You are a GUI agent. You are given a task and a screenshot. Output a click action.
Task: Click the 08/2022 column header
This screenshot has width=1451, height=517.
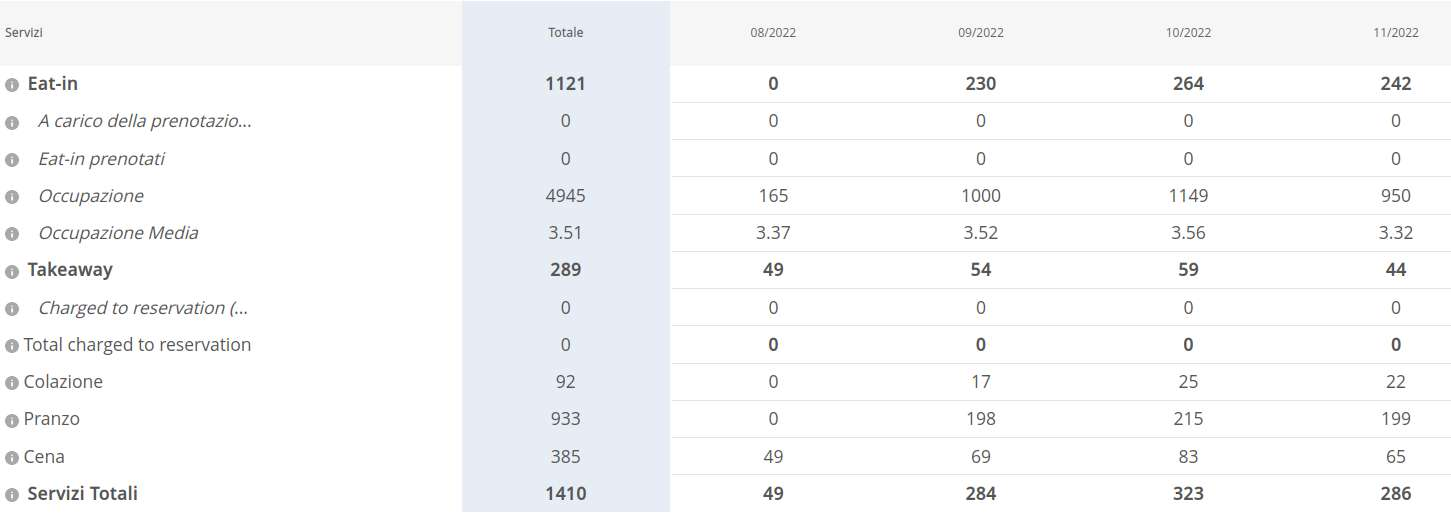pos(773,32)
